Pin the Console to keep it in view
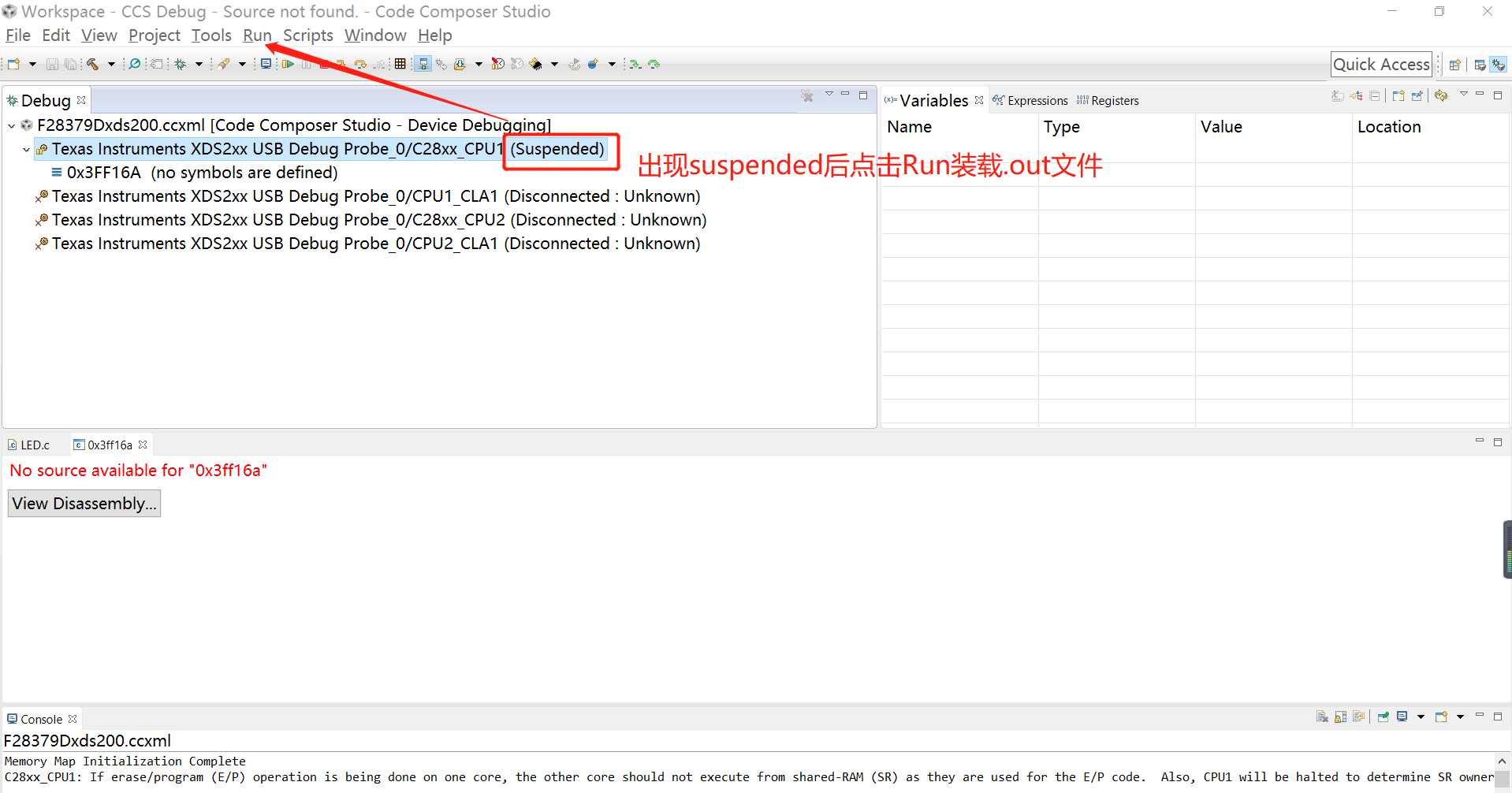The image size is (1512, 793). (x=1384, y=717)
